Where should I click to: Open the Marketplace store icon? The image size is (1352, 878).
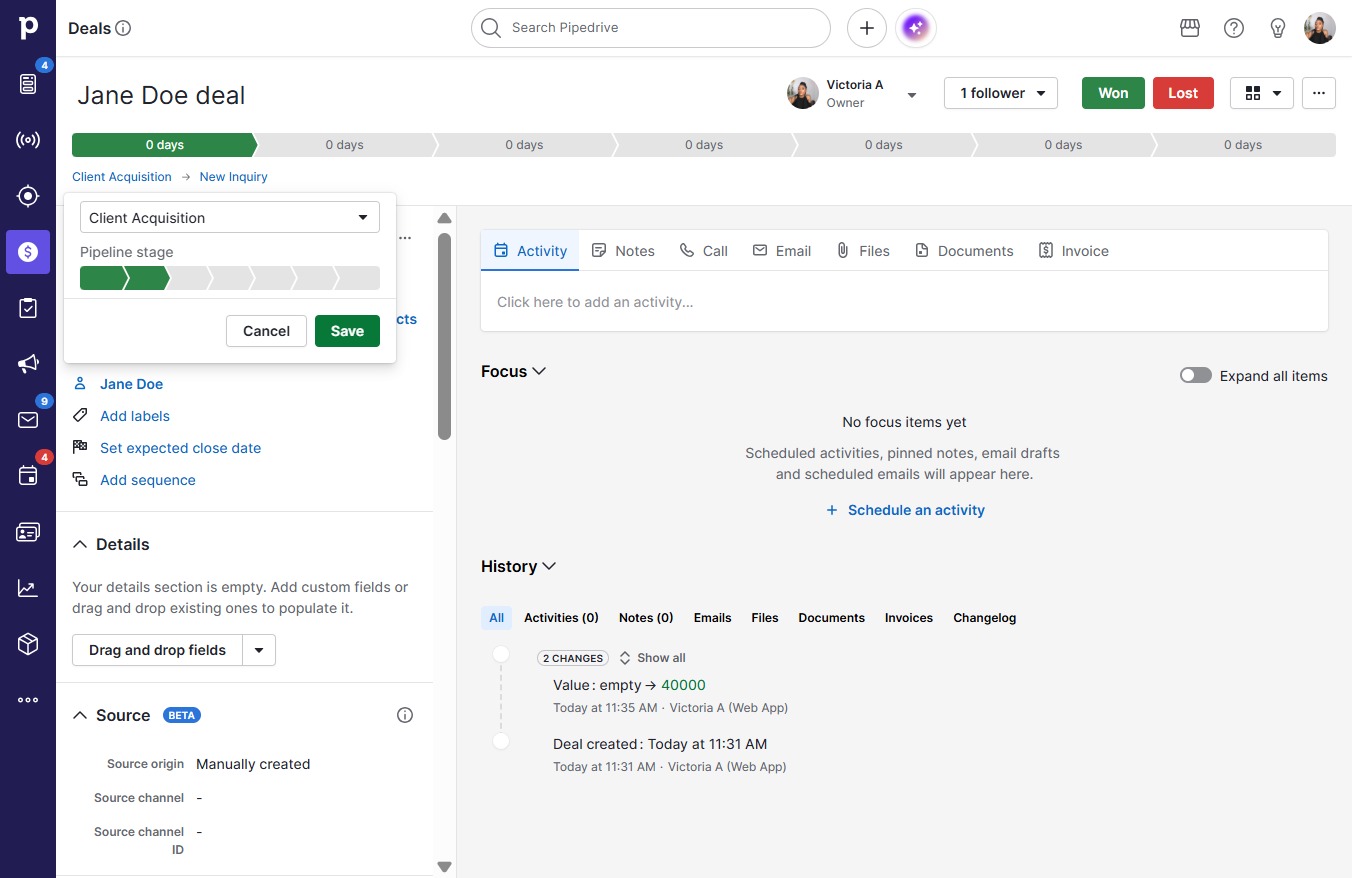(x=1190, y=28)
